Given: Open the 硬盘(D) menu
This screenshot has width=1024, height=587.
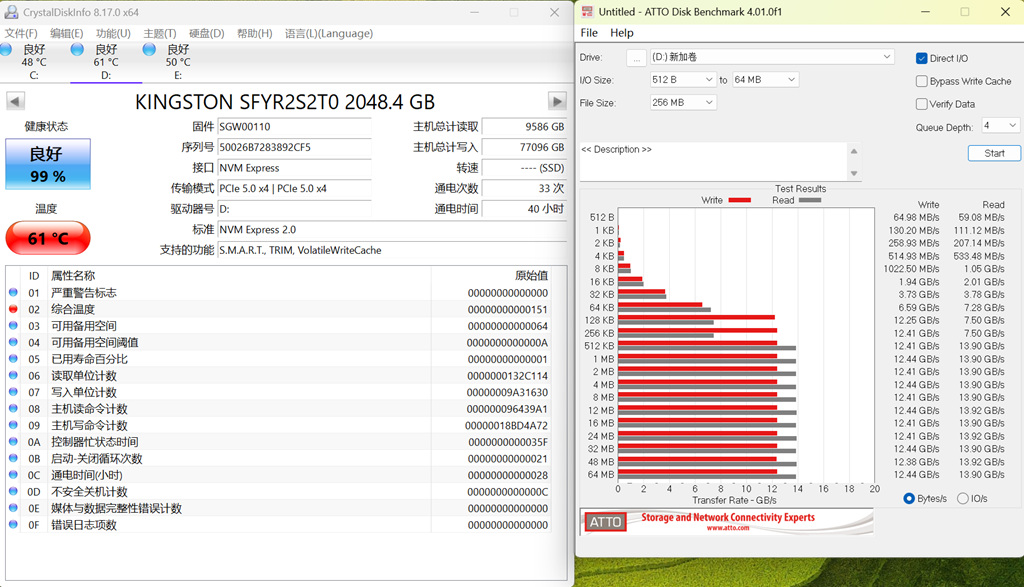Looking at the screenshot, I should click(x=206, y=33).
